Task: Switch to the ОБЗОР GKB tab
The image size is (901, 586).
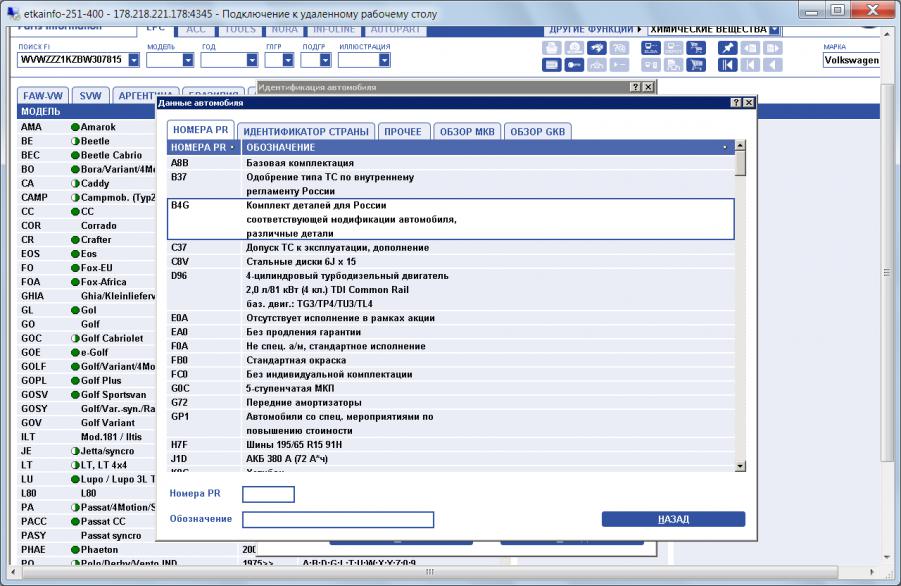Action: [x=538, y=132]
